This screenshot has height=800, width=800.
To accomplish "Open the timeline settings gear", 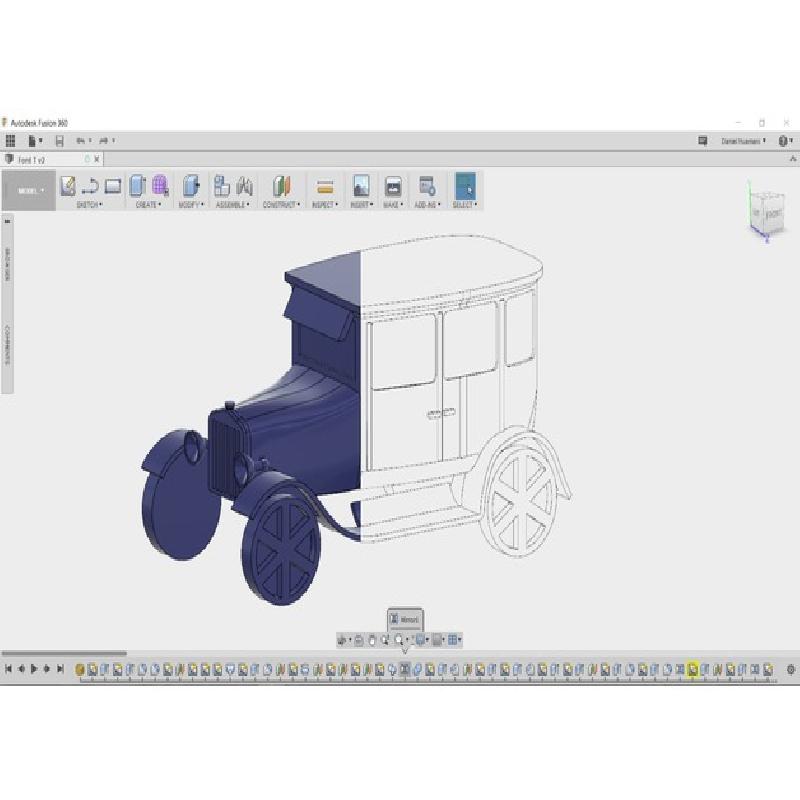I will (x=790, y=669).
